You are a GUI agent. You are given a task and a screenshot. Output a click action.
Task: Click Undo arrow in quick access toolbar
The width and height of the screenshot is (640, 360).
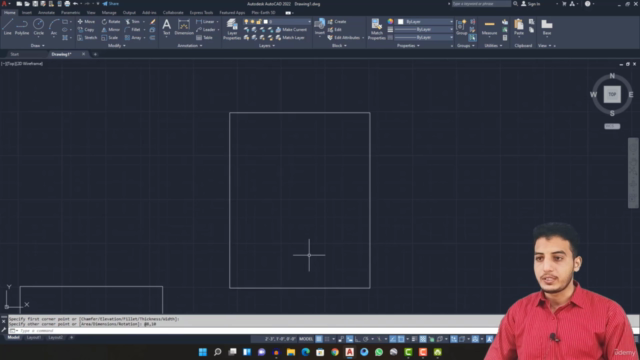(x=76, y=4)
